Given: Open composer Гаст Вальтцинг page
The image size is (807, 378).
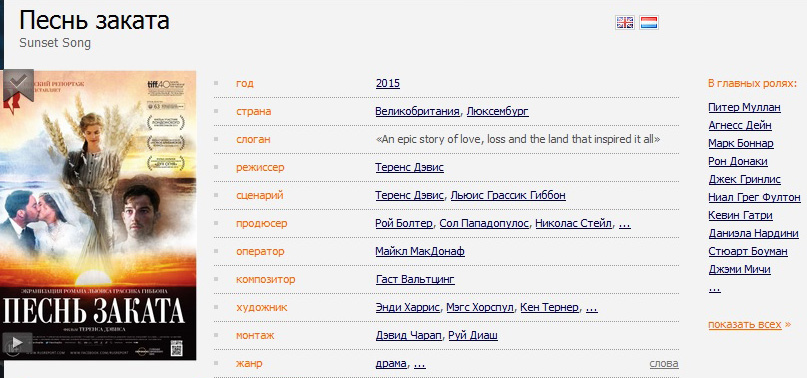Looking at the screenshot, I should pyautogui.click(x=415, y=280).
